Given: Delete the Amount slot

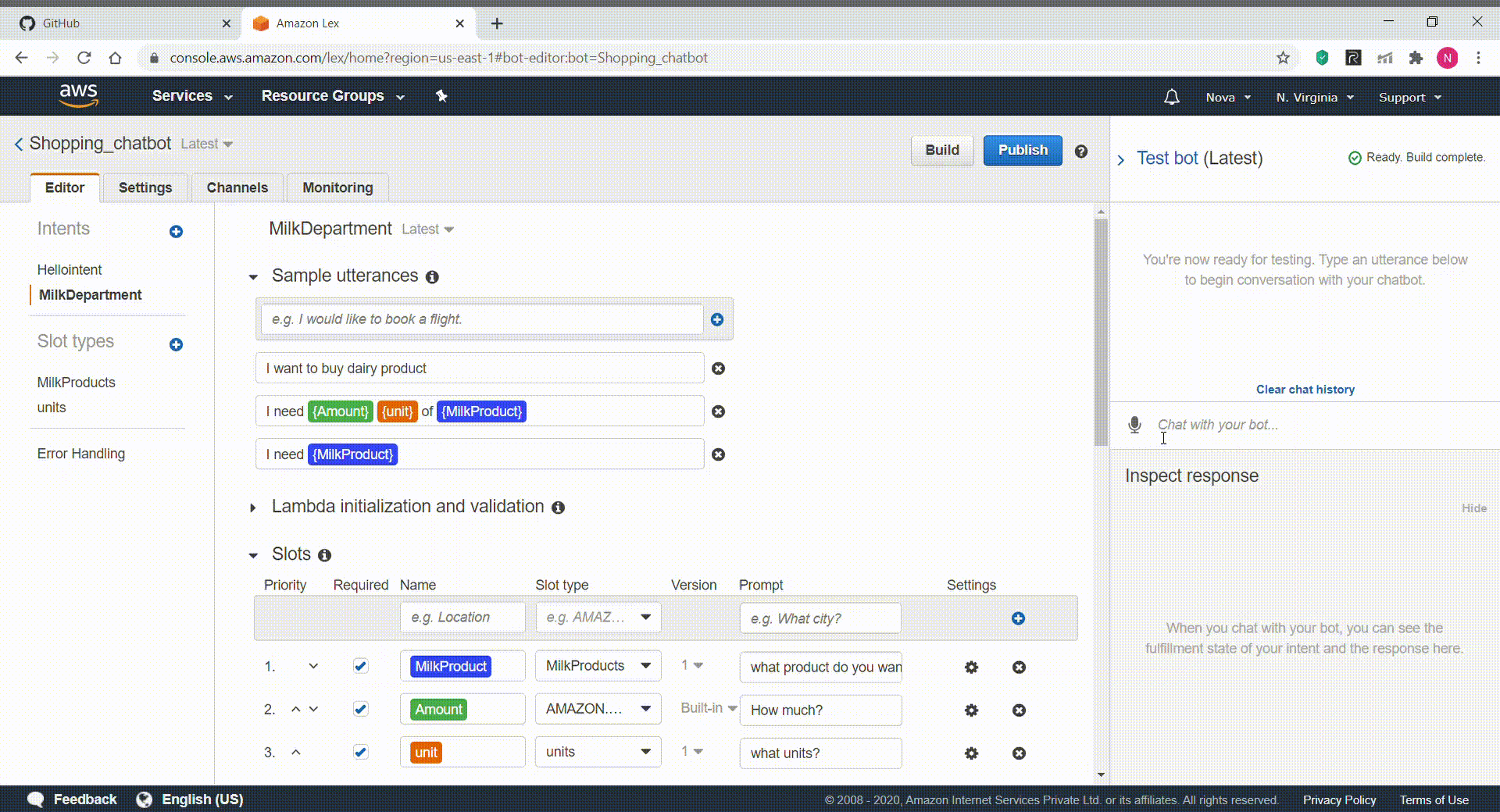Looking at the screenshot, I should pos(1019,710).
